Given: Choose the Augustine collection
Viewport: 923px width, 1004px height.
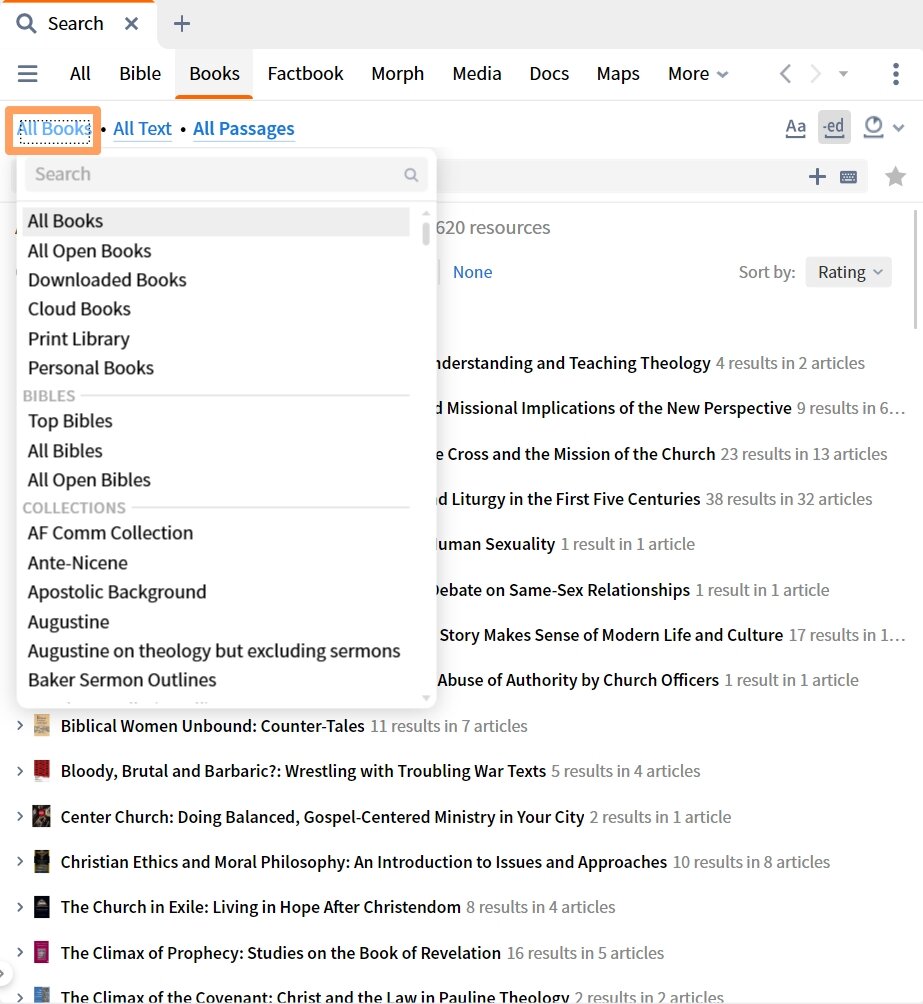Looking at the screenshot, I should coord(68,622).
